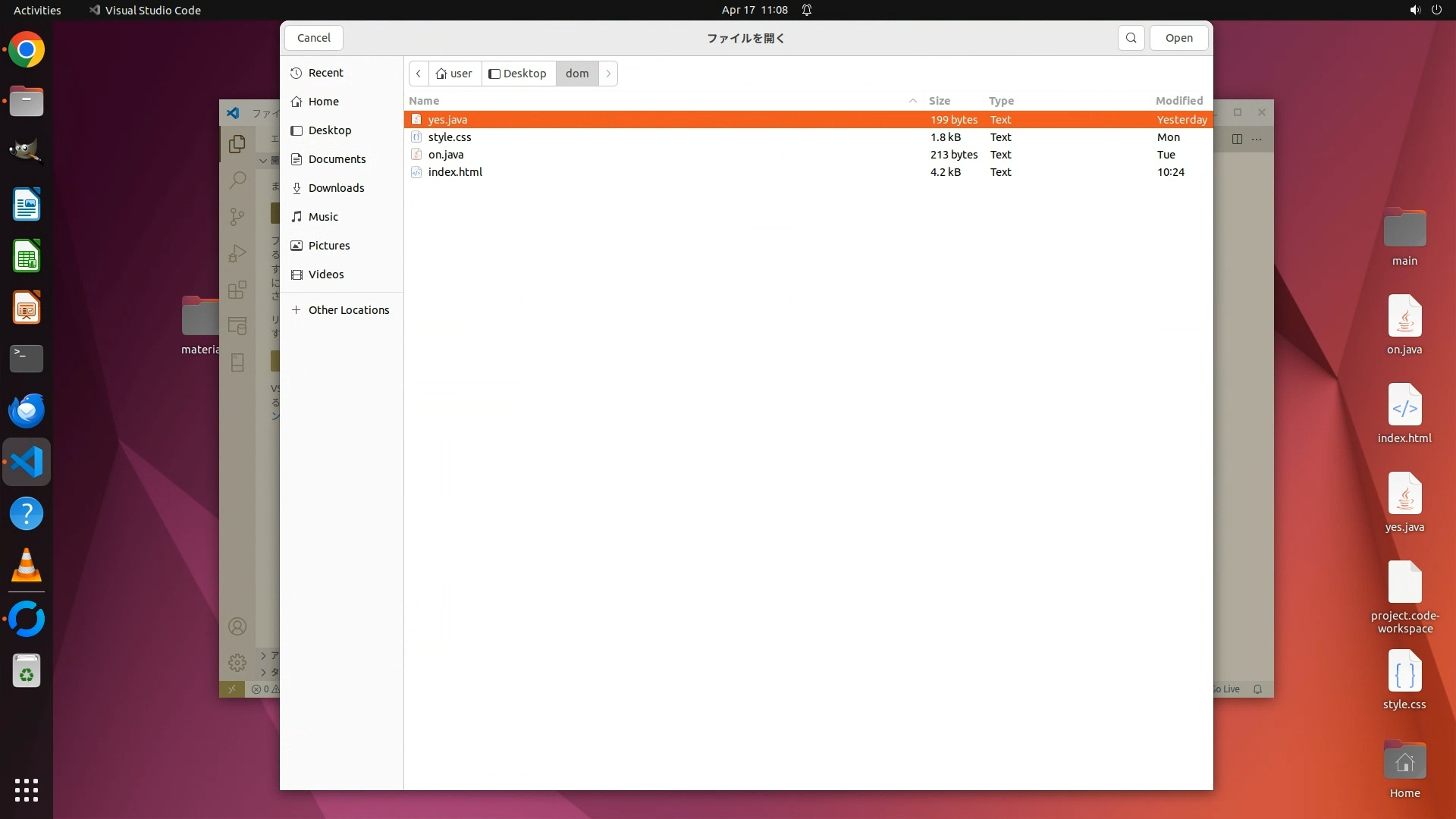This screenshot has width=1456, height=819.
Task: Open VS Code Manage gear icon
Action: coord(237,663)
